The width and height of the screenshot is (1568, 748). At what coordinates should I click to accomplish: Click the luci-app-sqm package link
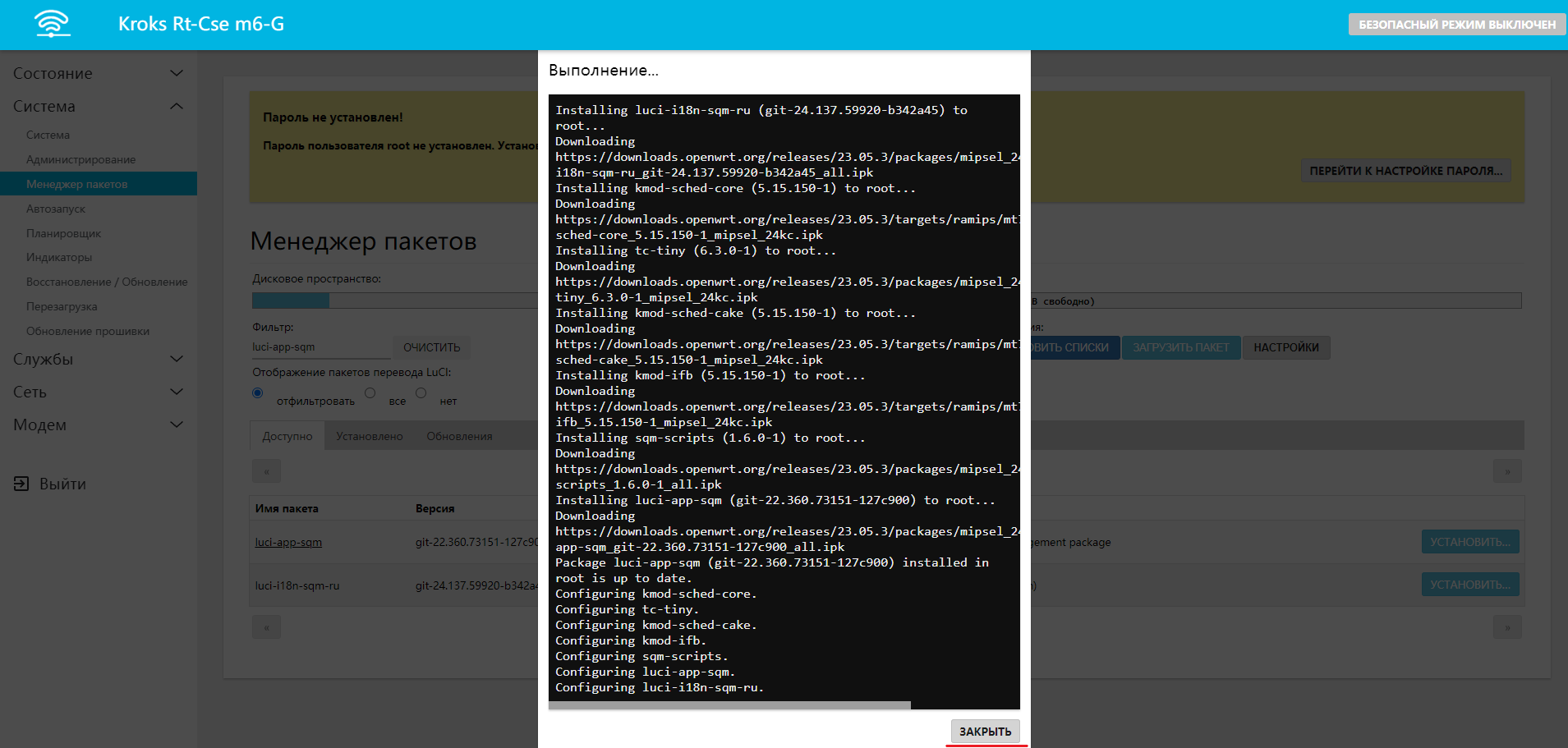288,542
